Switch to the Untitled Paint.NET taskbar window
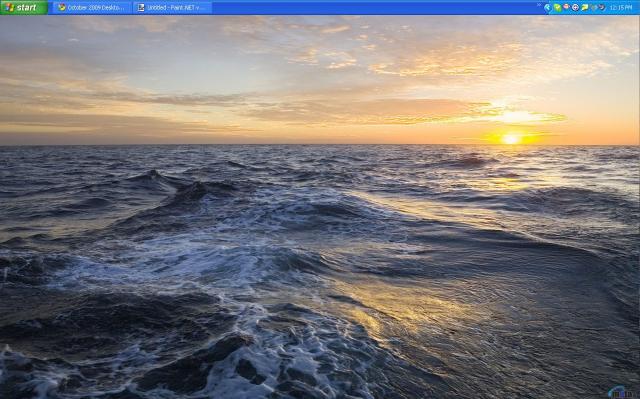The width and height of the screenshot is (640, 399). click(x=172, y=7)
